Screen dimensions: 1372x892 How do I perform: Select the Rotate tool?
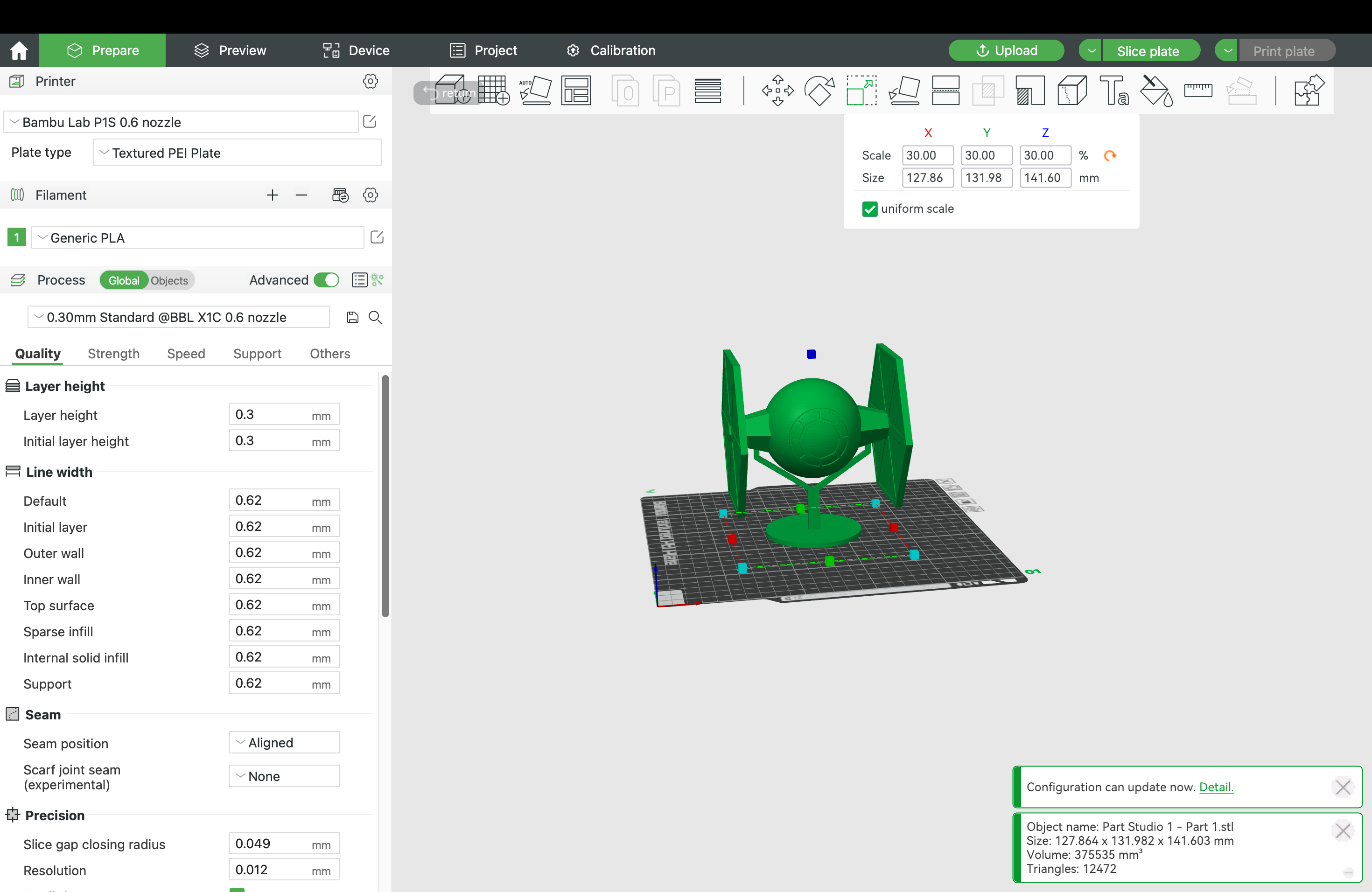coord(819,91)
